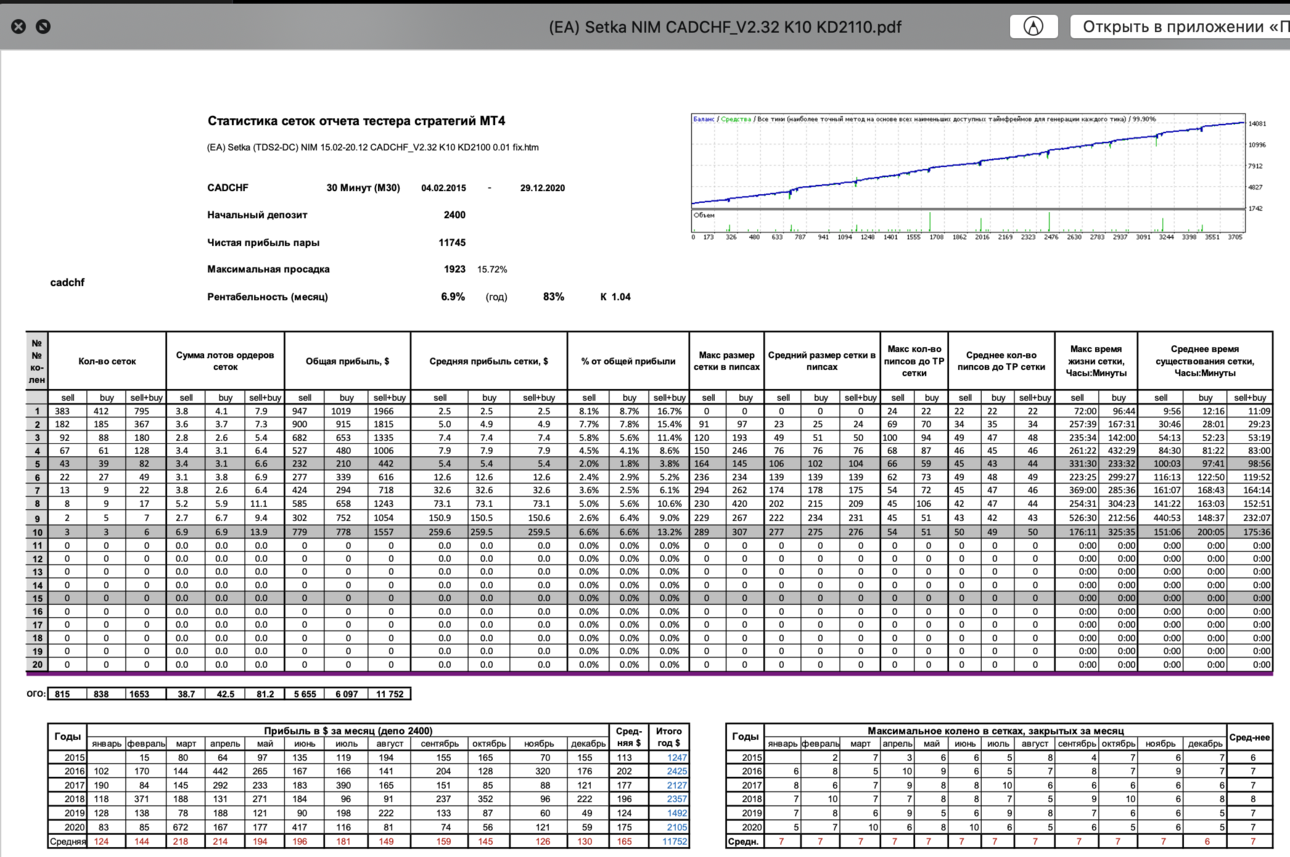Select the uppercase "CADCHF" pair label
Viewport: 1290px width, 857px height.
point(228,187)
